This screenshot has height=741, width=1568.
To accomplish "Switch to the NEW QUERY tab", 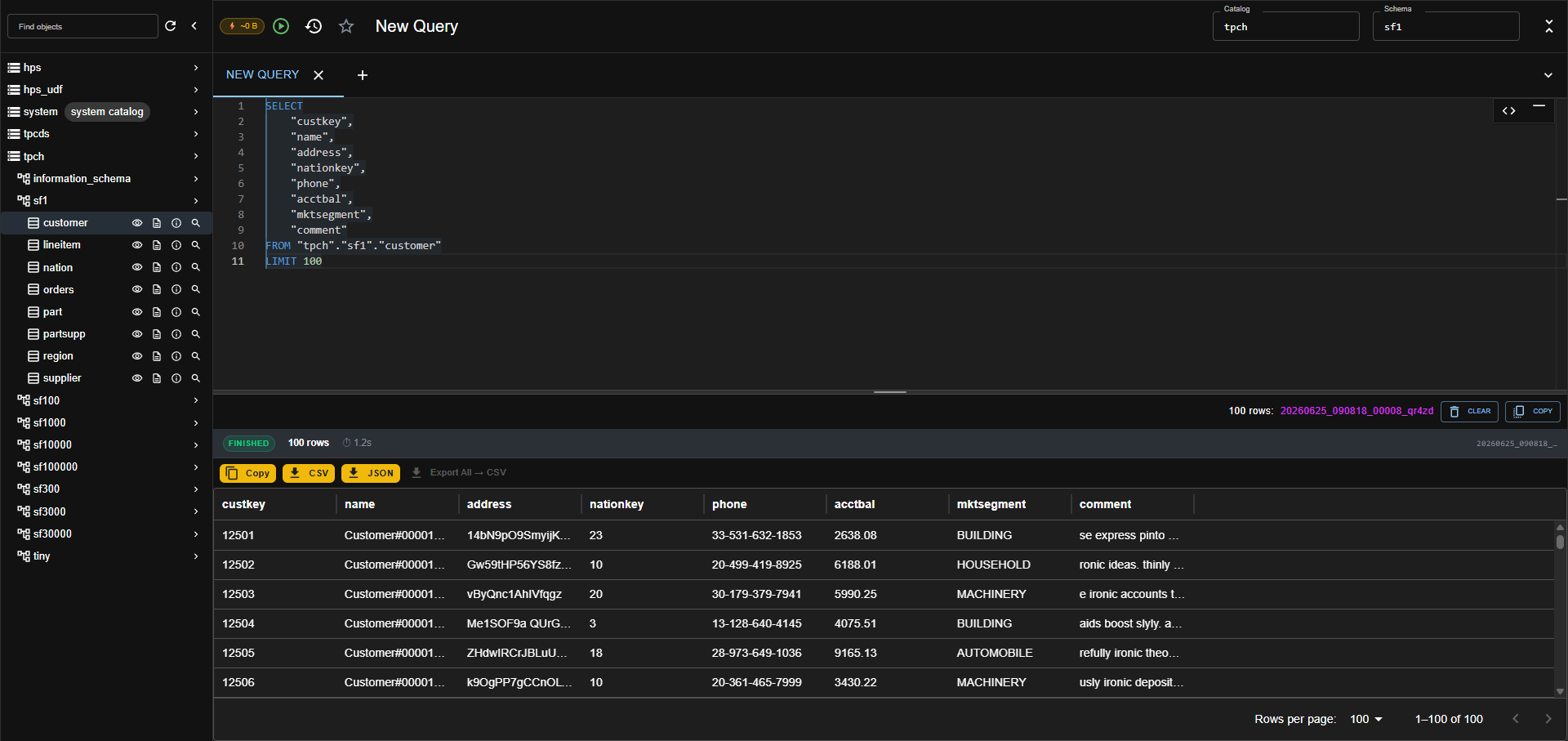I will (x=262, y=74).
